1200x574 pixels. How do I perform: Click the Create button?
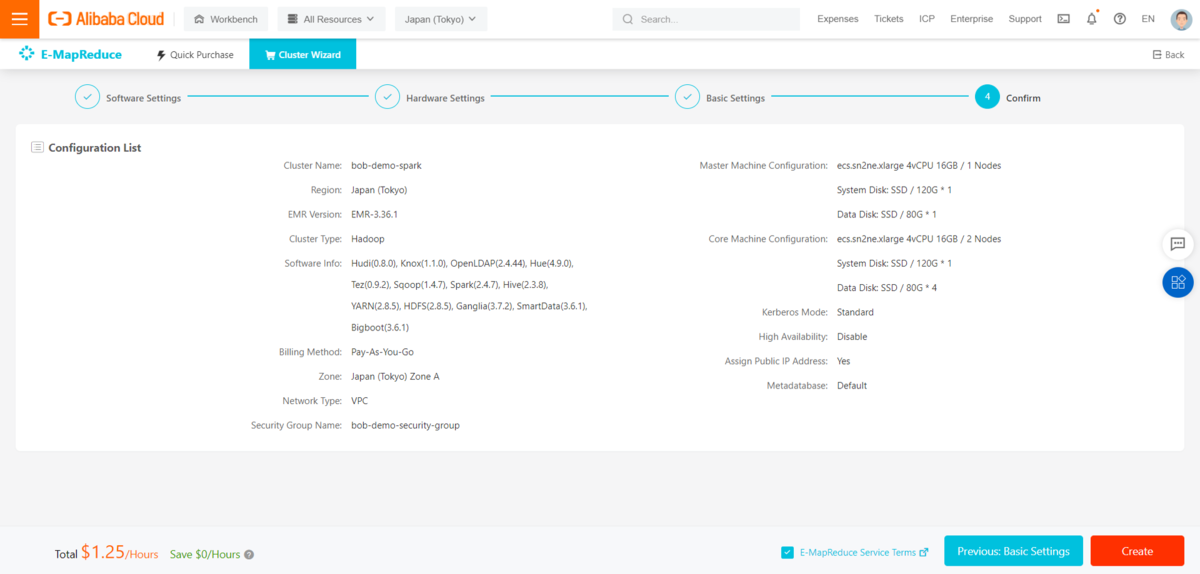pyautogui.click(x=1137, y=551)
